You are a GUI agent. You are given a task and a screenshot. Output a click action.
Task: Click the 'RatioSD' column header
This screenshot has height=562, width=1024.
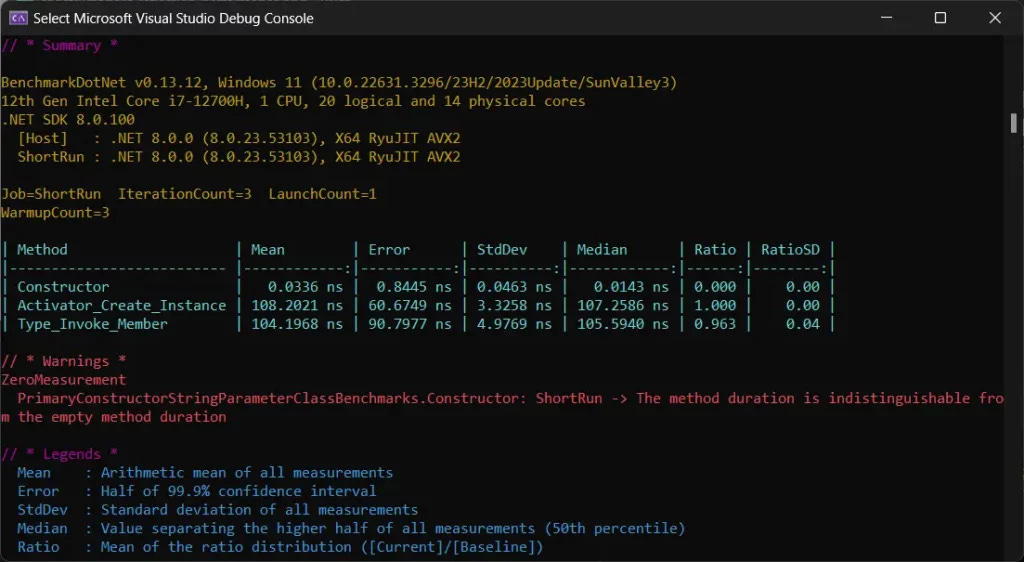[790, 250]
